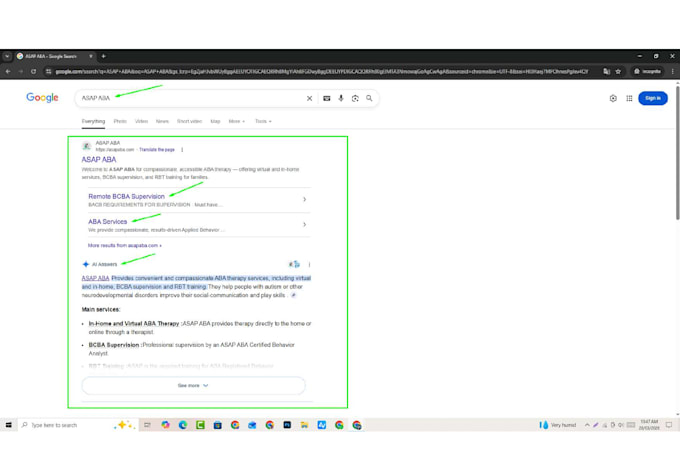Viewport: 680px width, 459px height.
Task: Open the tab search dropdown arrow
Action: [7, 56]
